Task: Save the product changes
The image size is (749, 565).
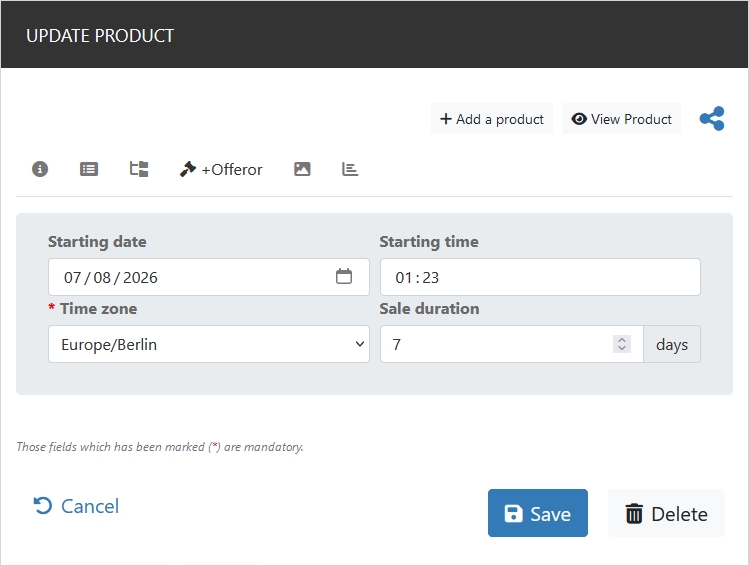Action: pyautogui.click(x=538, y=513)
